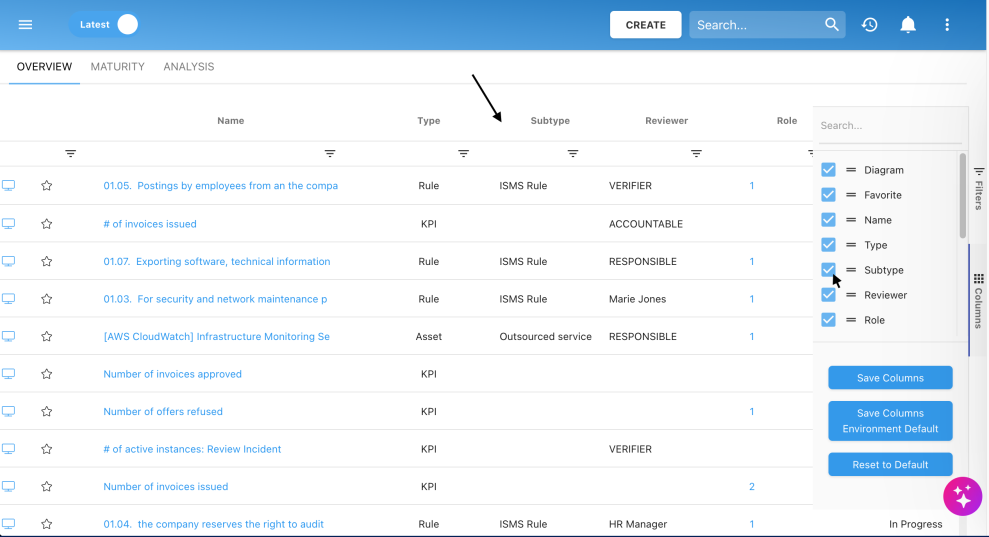Uncheck the Reviewer column checkbox
The width and height of the screenshot is (989, 537).
pos(828,295)
